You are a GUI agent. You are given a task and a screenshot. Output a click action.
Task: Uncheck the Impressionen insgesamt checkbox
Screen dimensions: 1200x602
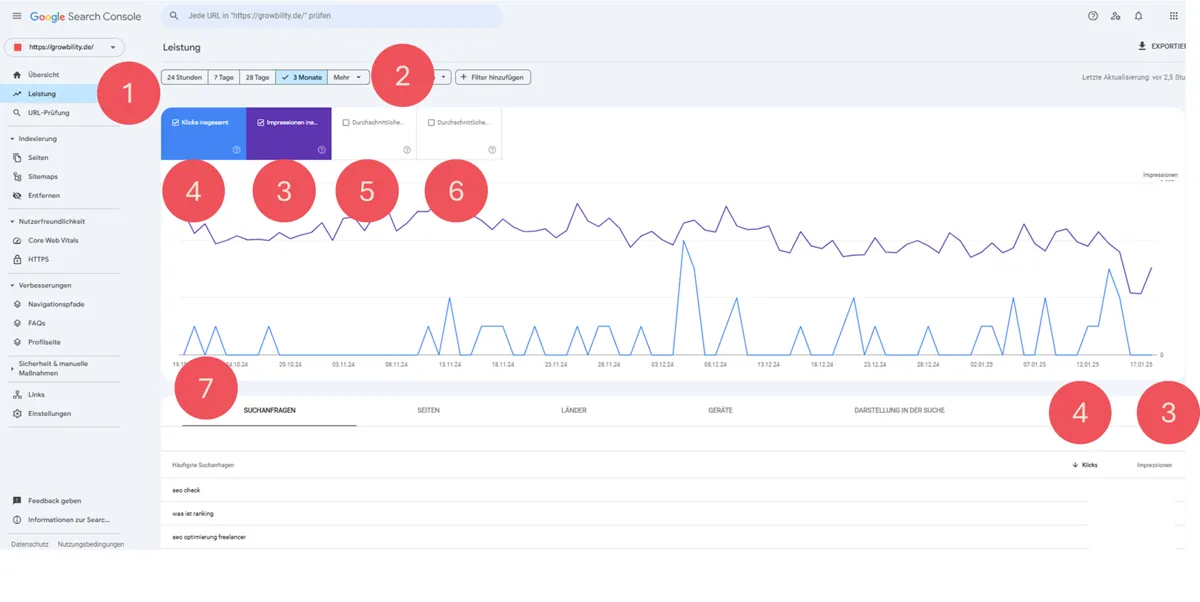tap(261, 122)
